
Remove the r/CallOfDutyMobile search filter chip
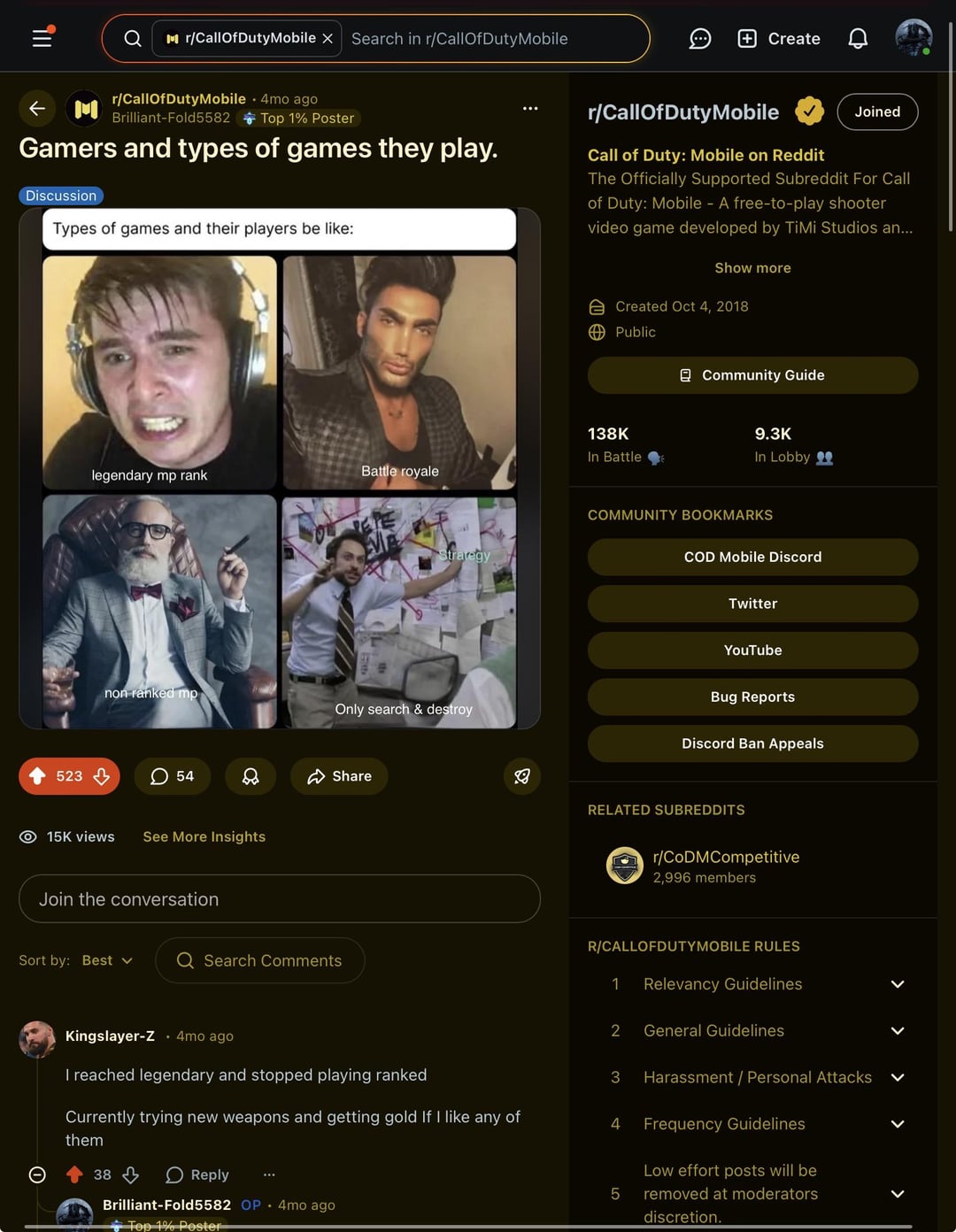(x=328, y=39)
